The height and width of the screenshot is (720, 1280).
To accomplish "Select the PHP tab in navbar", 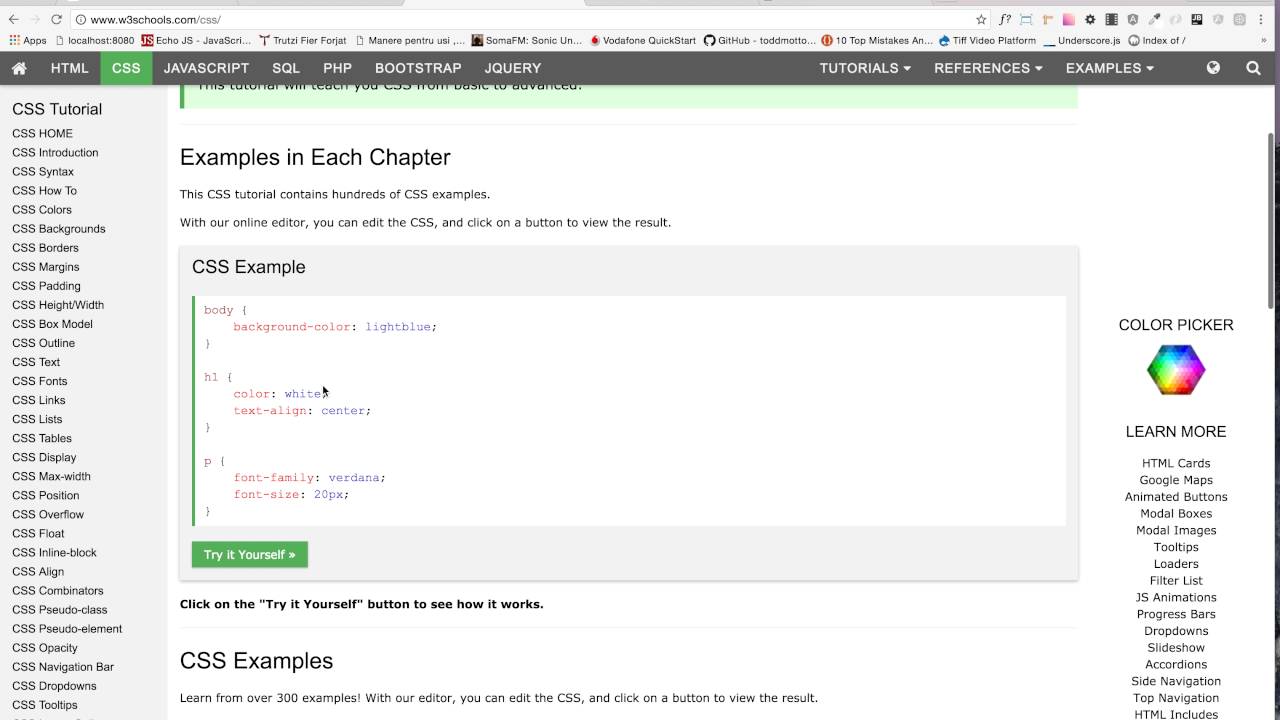I will tap(337, 68).
